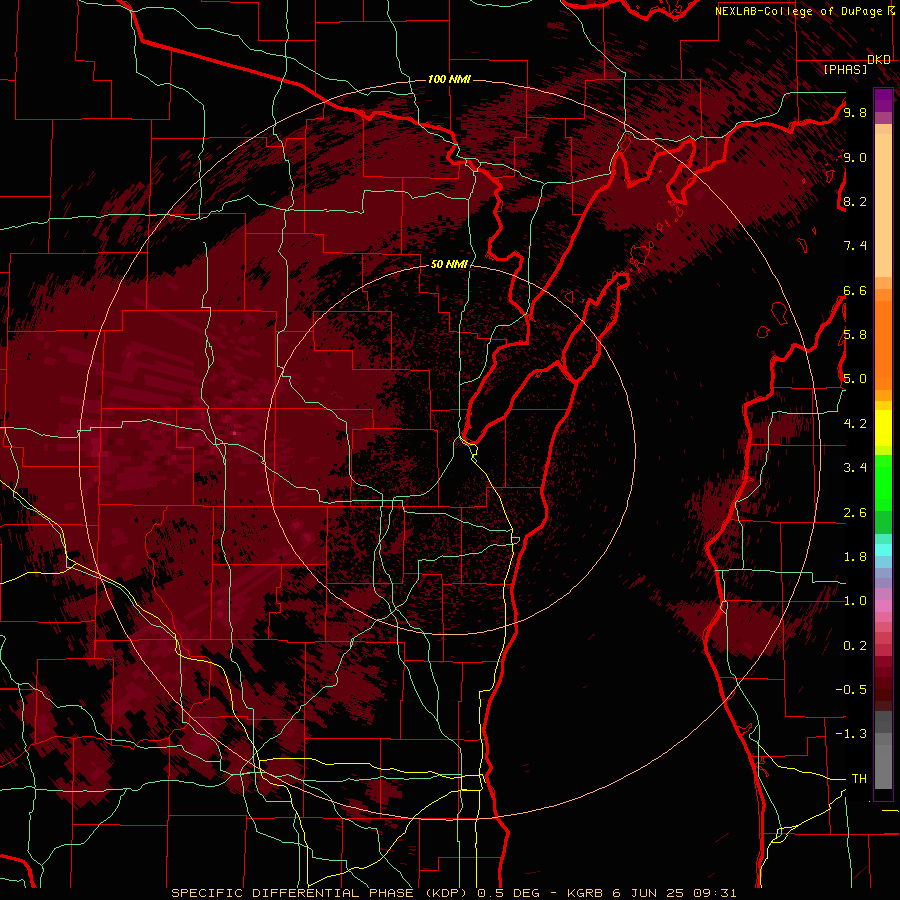900x900 pixels.
Task: Select the TH threshold label
Action: click(x=859, y=779)
